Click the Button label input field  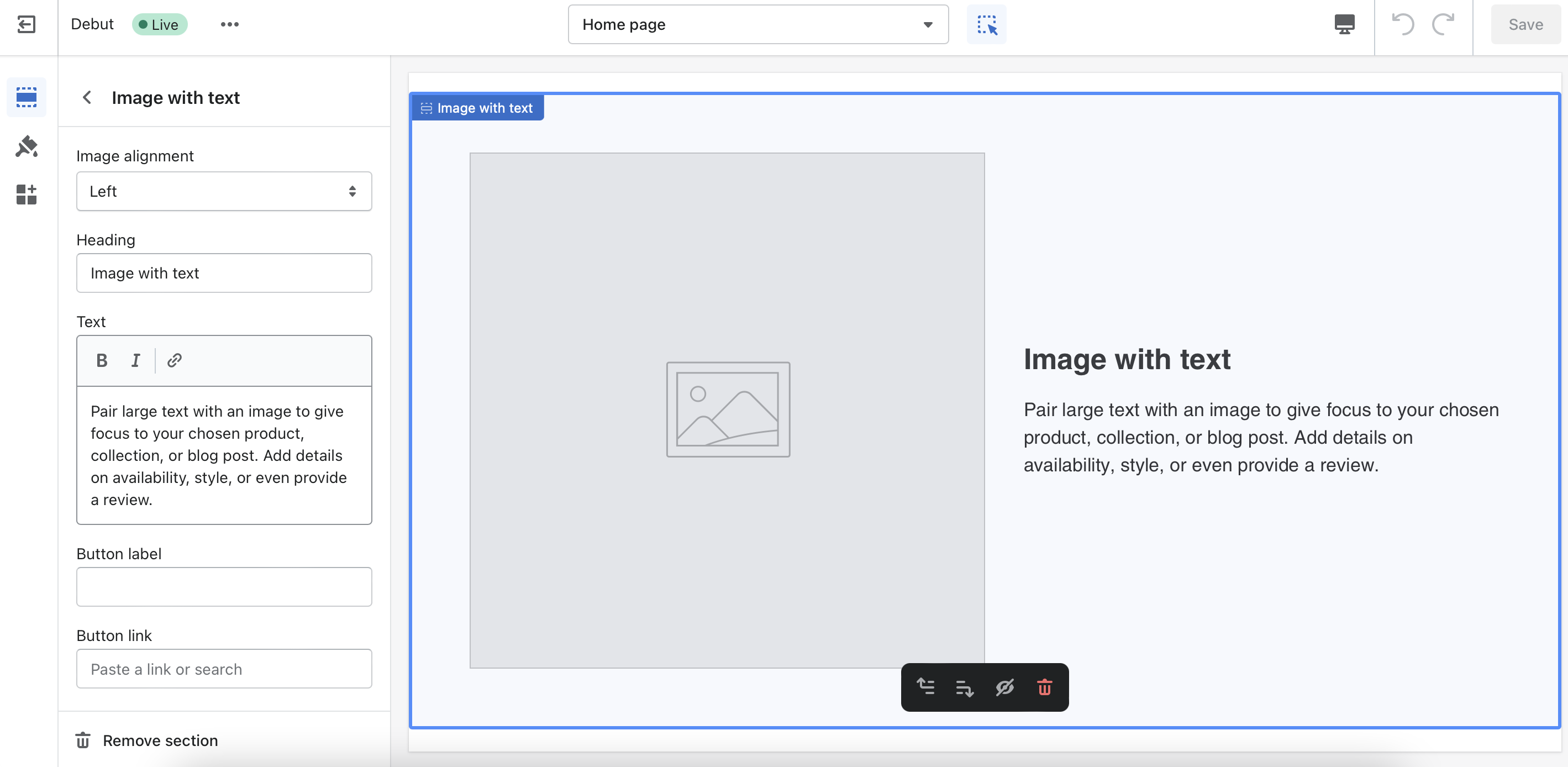pyautogui.click(x=224, y=587)
